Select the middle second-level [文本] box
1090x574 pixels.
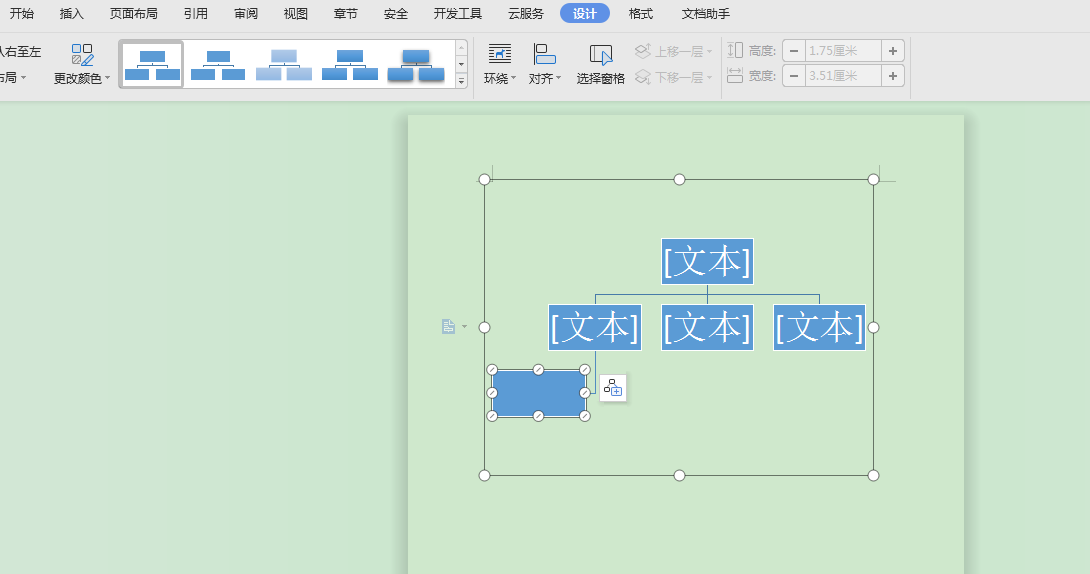tap(707, 327)
